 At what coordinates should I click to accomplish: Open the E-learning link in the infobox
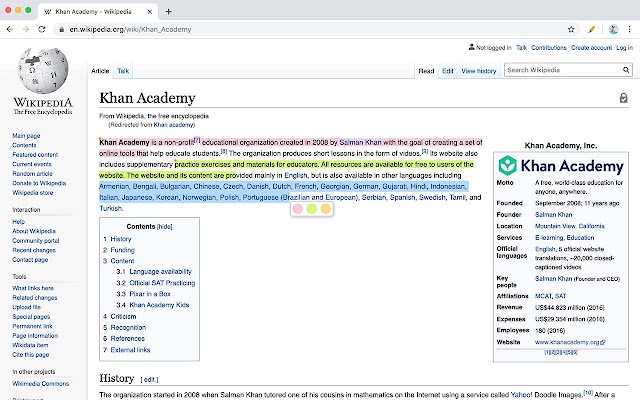point(549,238)
